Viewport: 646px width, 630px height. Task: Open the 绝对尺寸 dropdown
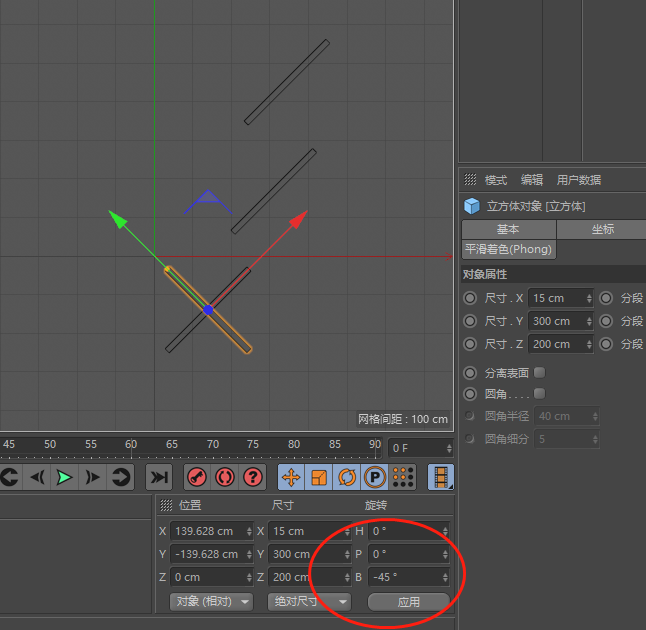click(x=311, y=601)
